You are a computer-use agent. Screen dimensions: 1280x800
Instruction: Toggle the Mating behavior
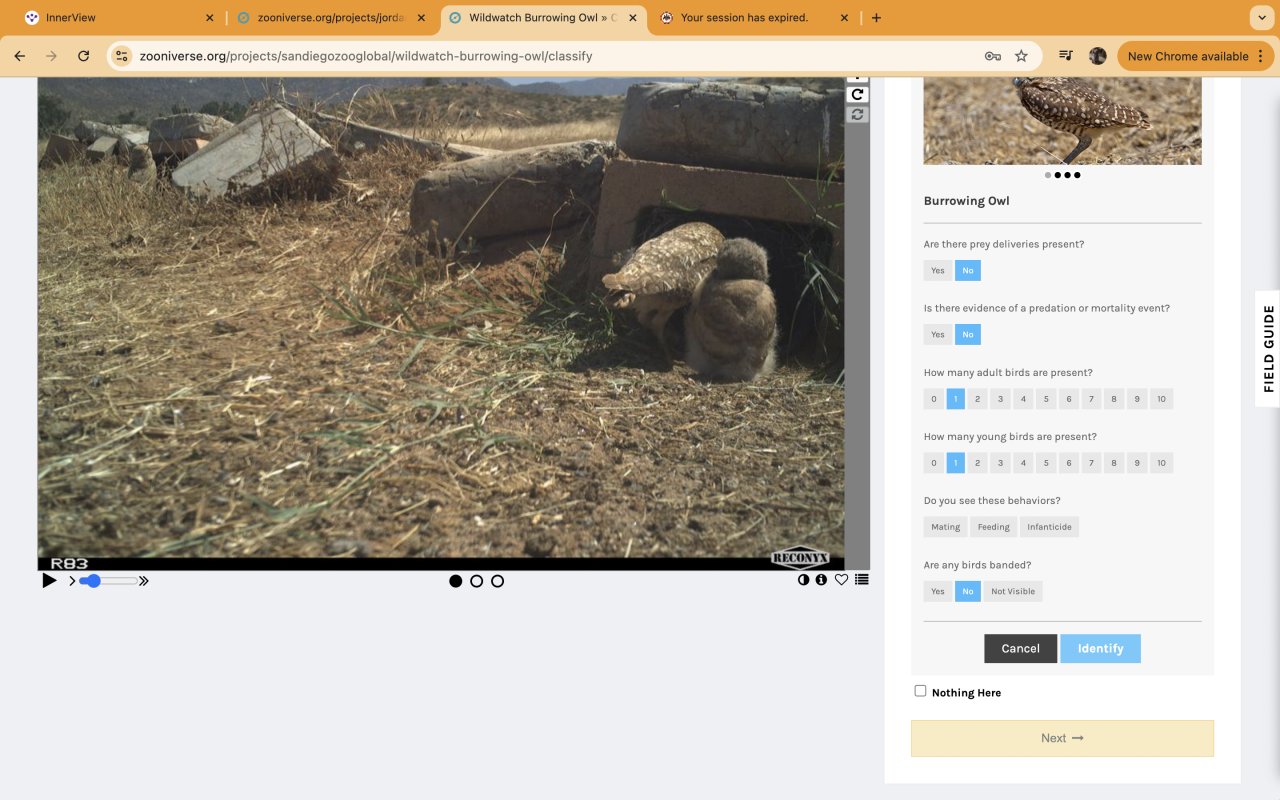pos(945,527)
